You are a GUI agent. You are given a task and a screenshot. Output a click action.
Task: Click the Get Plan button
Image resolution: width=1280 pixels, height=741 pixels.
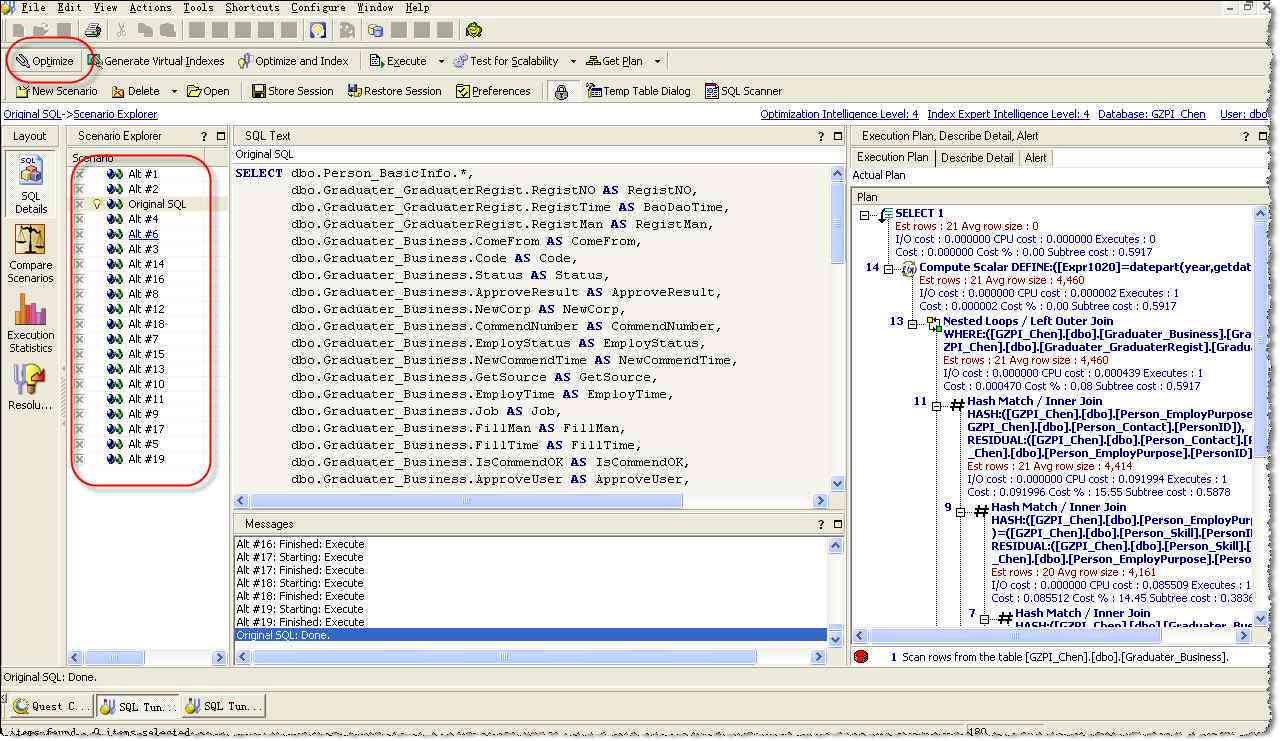pos(614,61)
